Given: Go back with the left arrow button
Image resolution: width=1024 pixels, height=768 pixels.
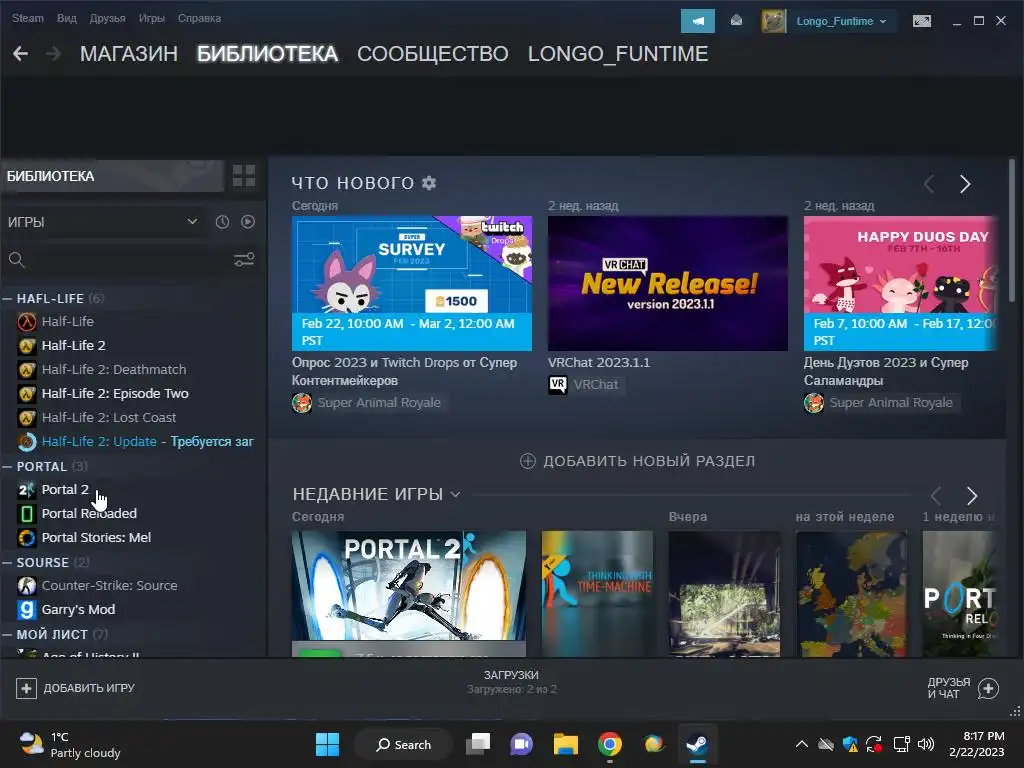Looking at the screenshot, I should point(20,54).
